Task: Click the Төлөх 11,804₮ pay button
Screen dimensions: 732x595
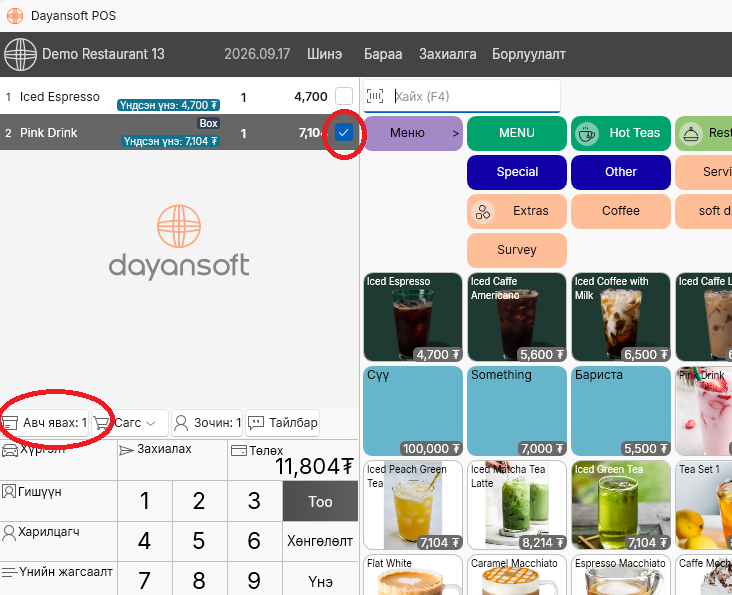Action: [293, 460]
